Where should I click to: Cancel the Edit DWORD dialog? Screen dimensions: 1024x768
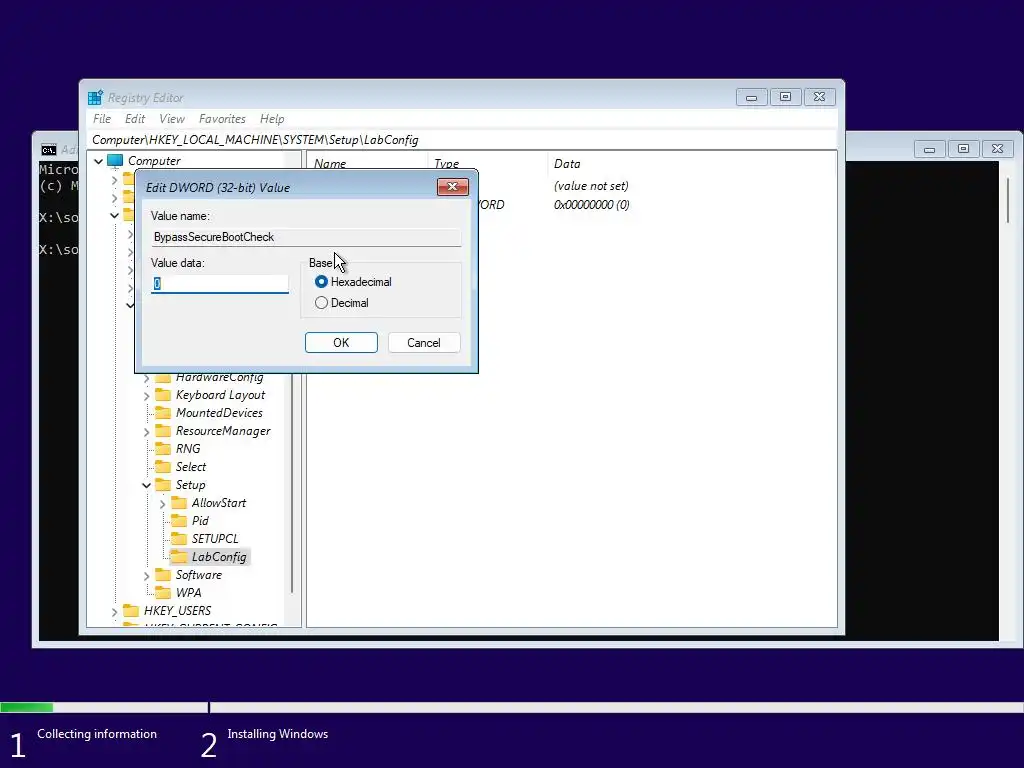424,343
